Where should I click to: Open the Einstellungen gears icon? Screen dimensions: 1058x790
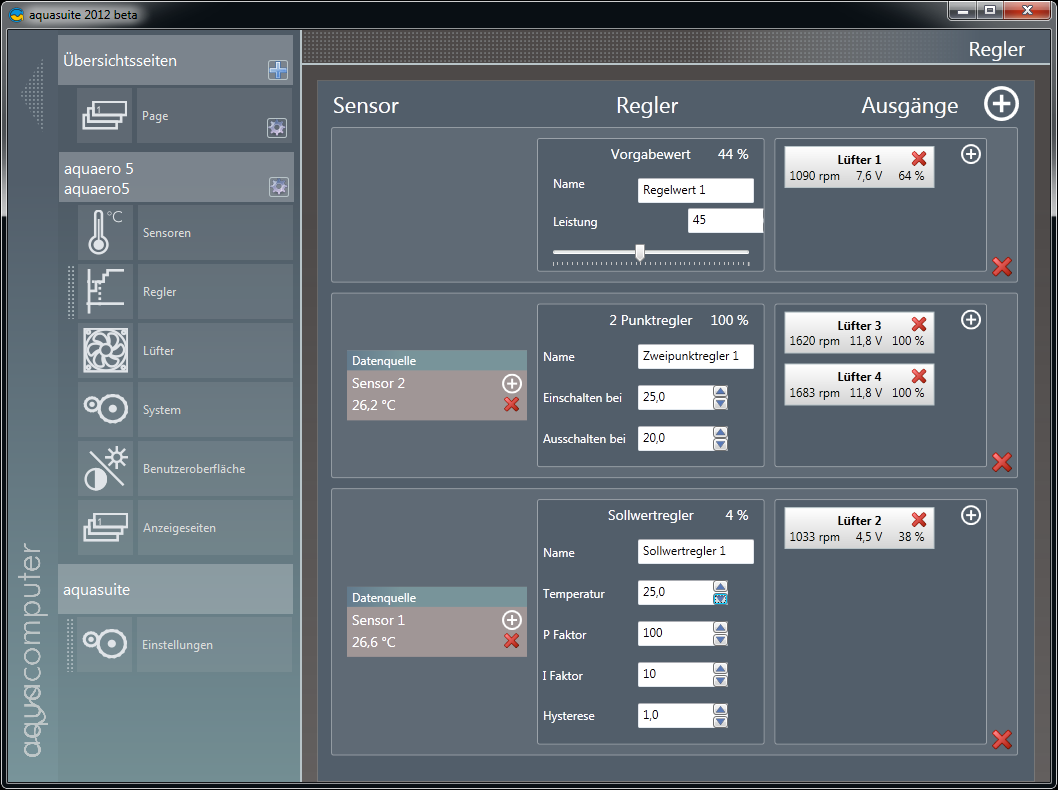pyautogui.click(x=105, y=644)
